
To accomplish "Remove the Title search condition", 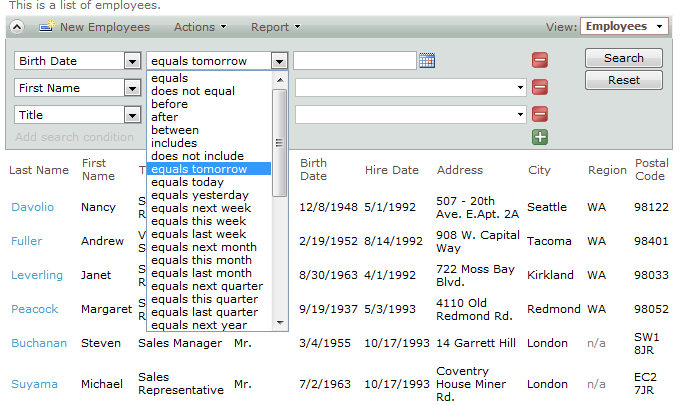I will [540, 115].
